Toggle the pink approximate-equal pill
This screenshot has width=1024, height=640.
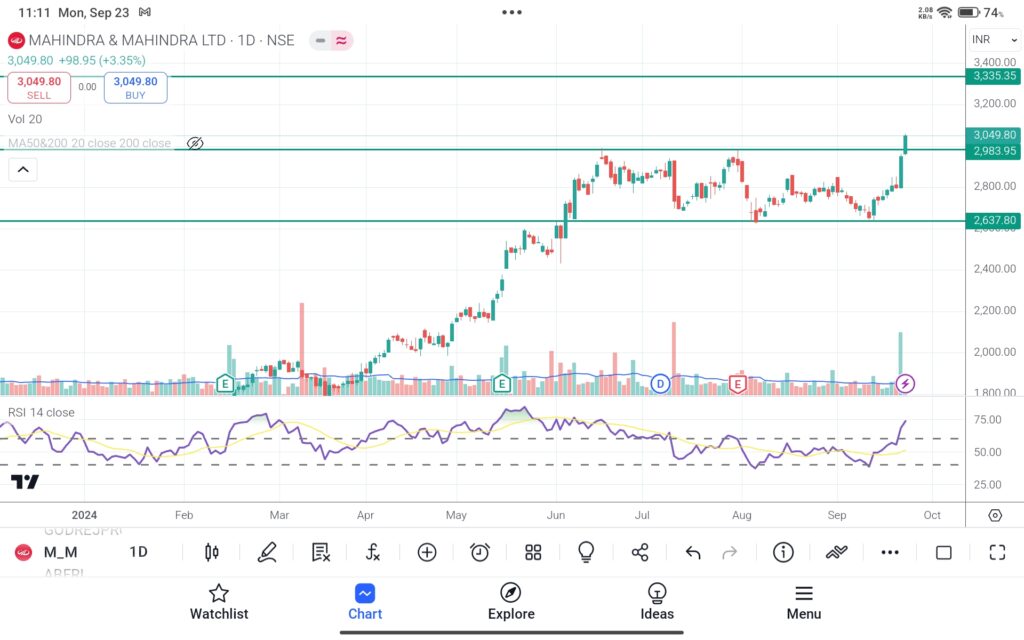click(342, 40)
